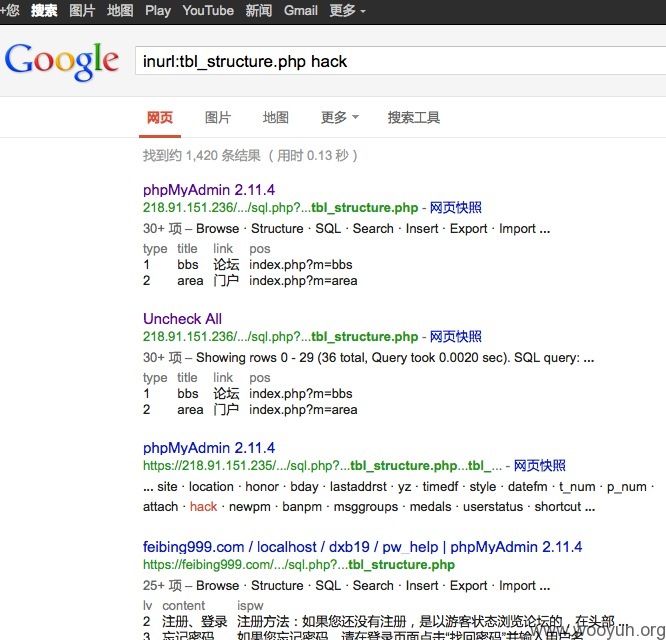
Task: Click the Google logo
Action: [62, 62]
